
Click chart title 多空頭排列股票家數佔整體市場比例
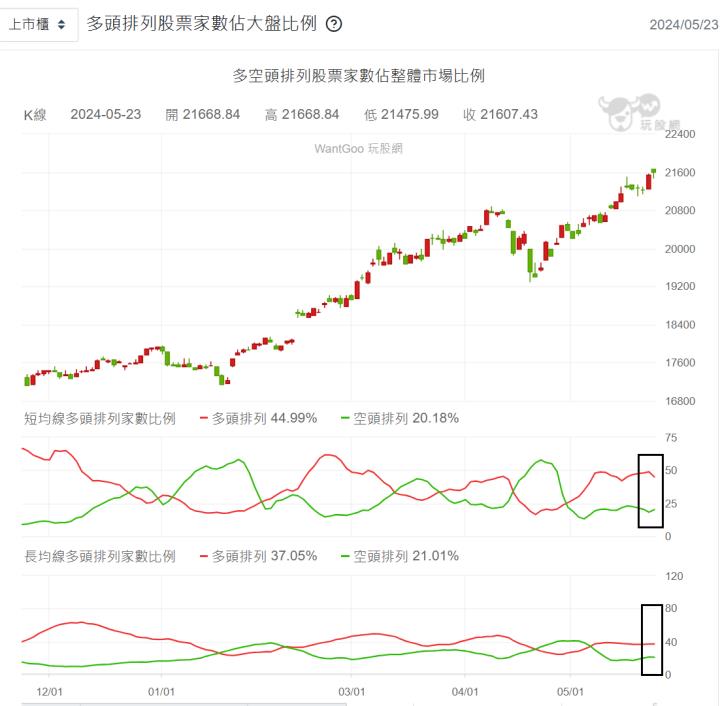[359, 76]
